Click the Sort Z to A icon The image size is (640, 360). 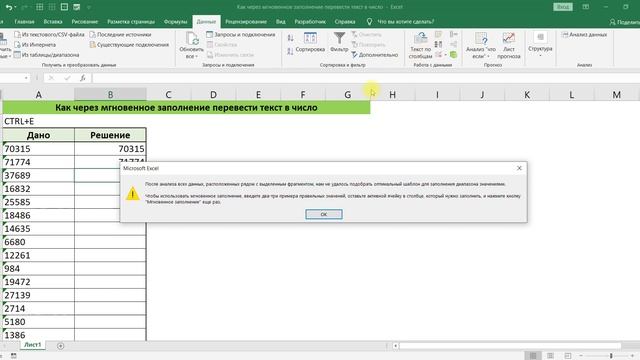pyautogui.click(x=290, y=51)
